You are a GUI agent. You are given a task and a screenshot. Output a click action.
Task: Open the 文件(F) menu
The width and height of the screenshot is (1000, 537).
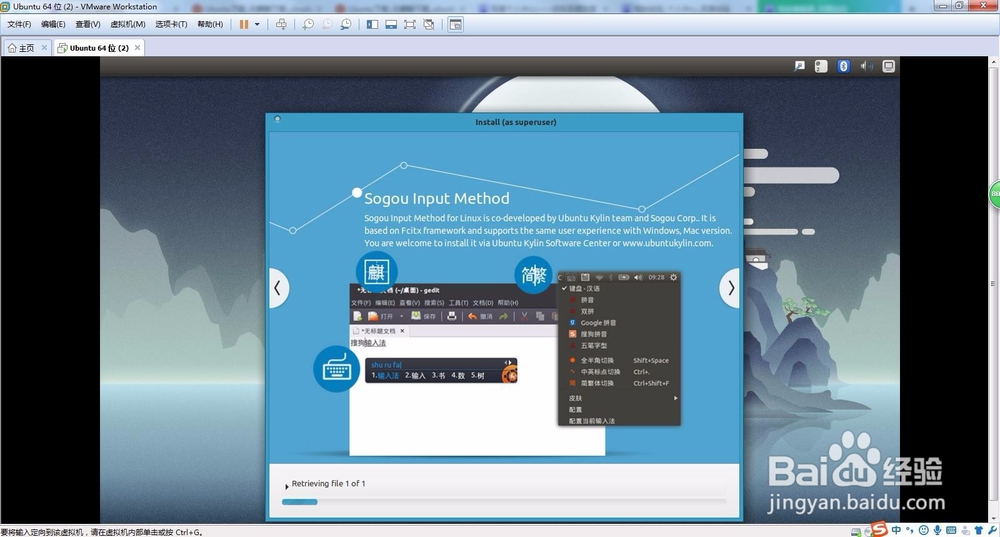(x=19, y=24)
